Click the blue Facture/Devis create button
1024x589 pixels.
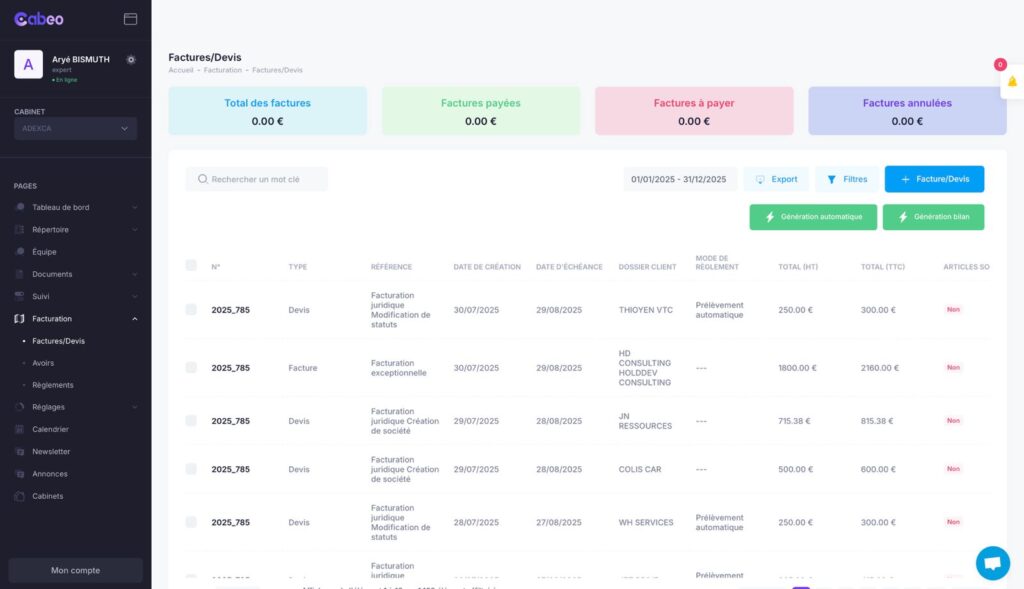click(934, 179)
